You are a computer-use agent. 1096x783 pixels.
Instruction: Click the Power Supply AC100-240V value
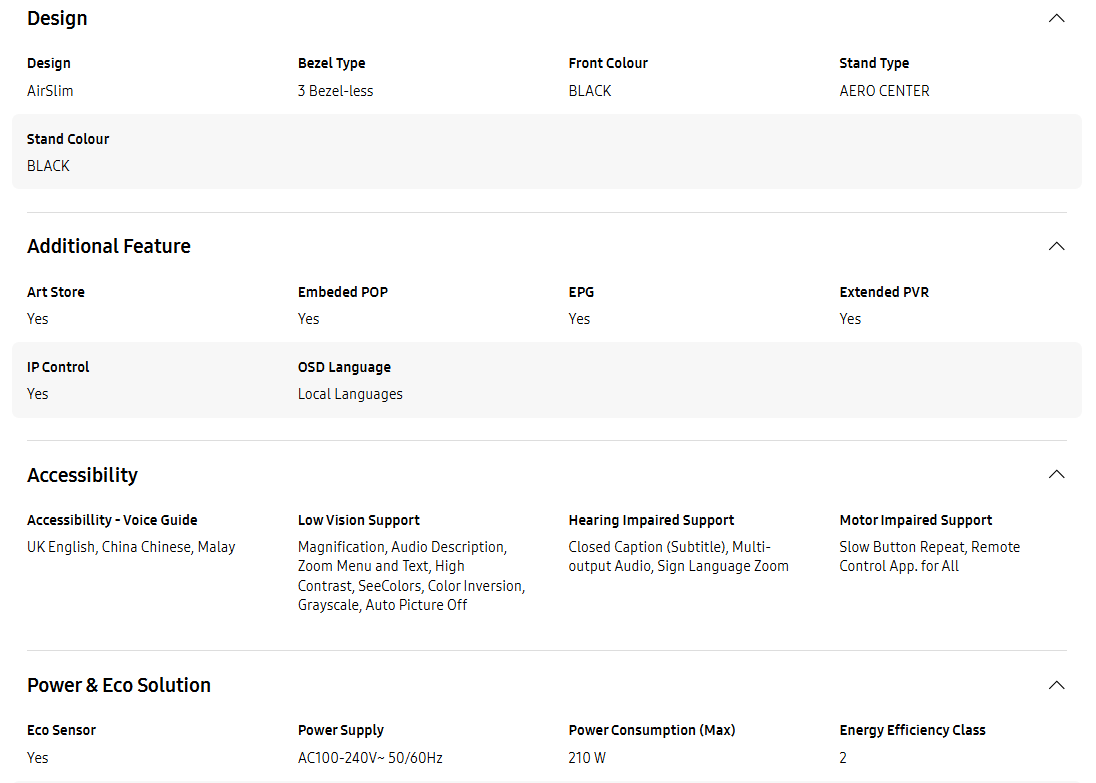coord(370,758)
